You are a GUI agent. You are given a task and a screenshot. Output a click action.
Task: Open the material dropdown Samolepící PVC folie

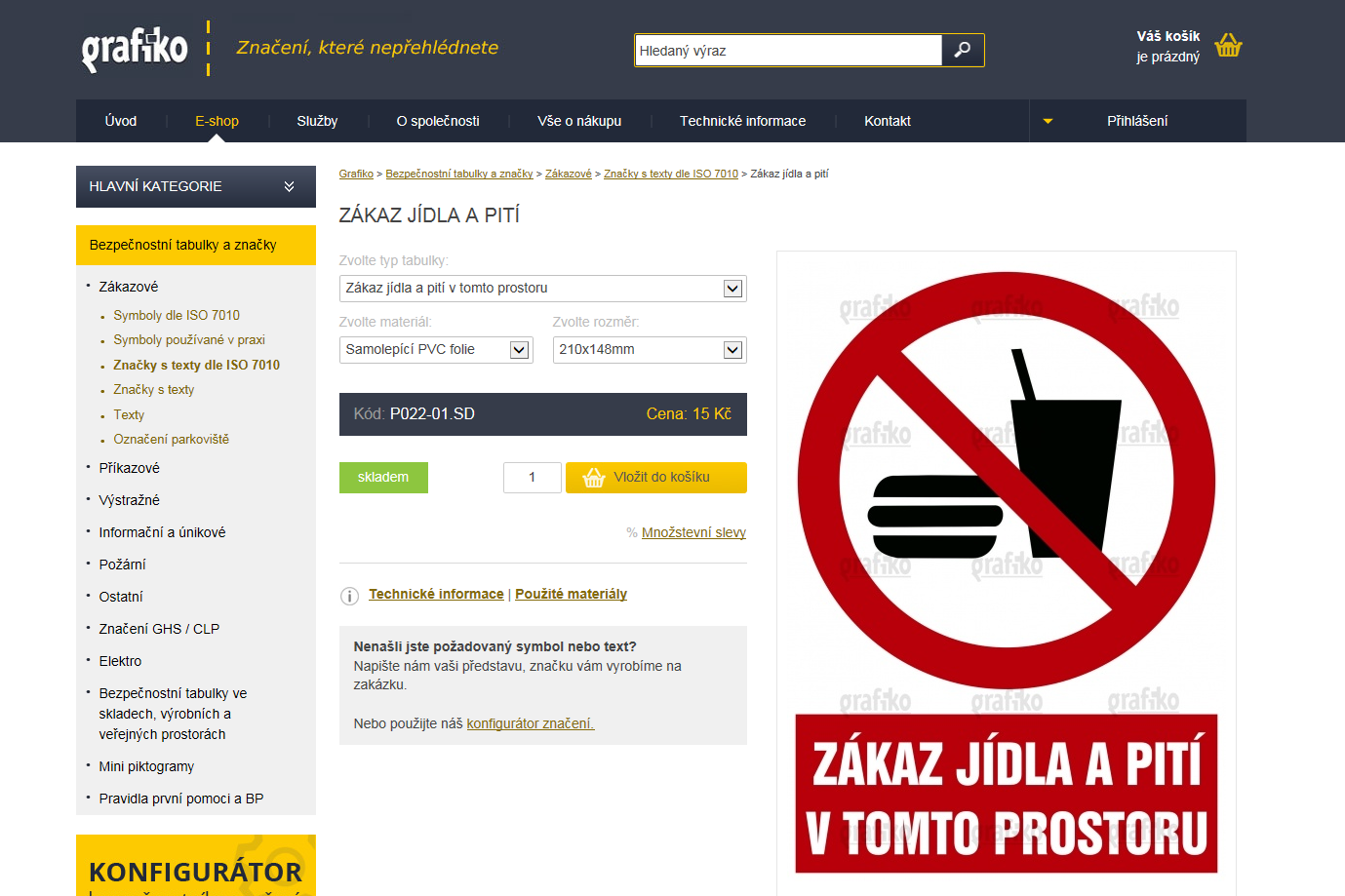[436, 350]
